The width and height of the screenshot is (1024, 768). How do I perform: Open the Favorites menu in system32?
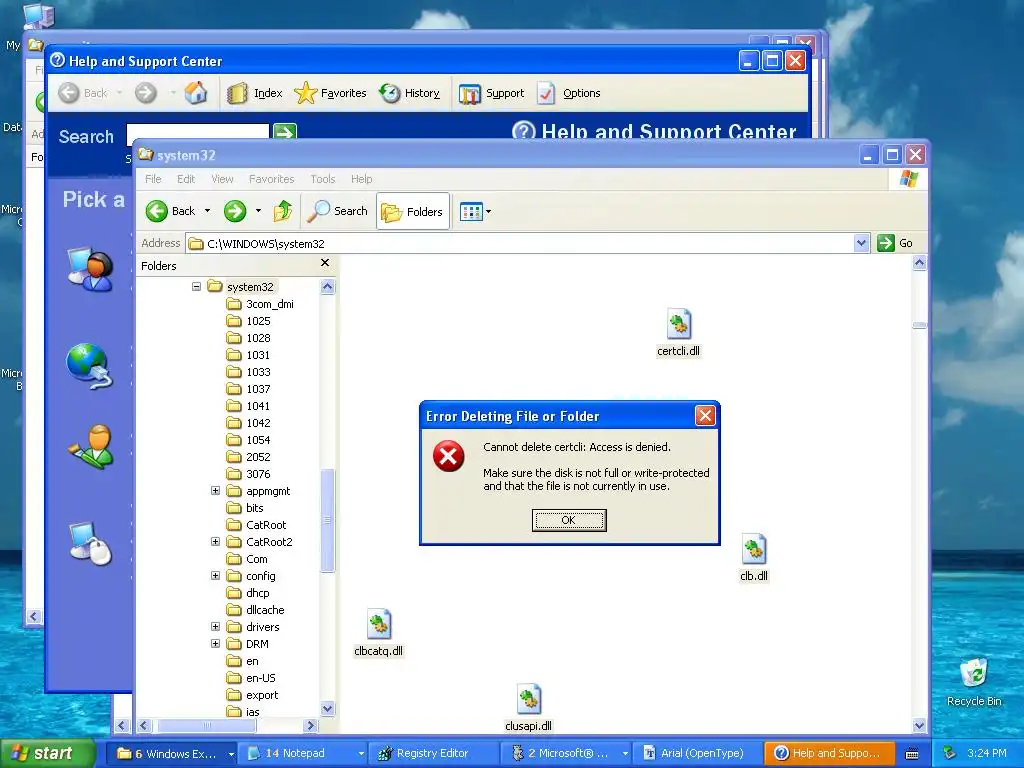[272, 179]
